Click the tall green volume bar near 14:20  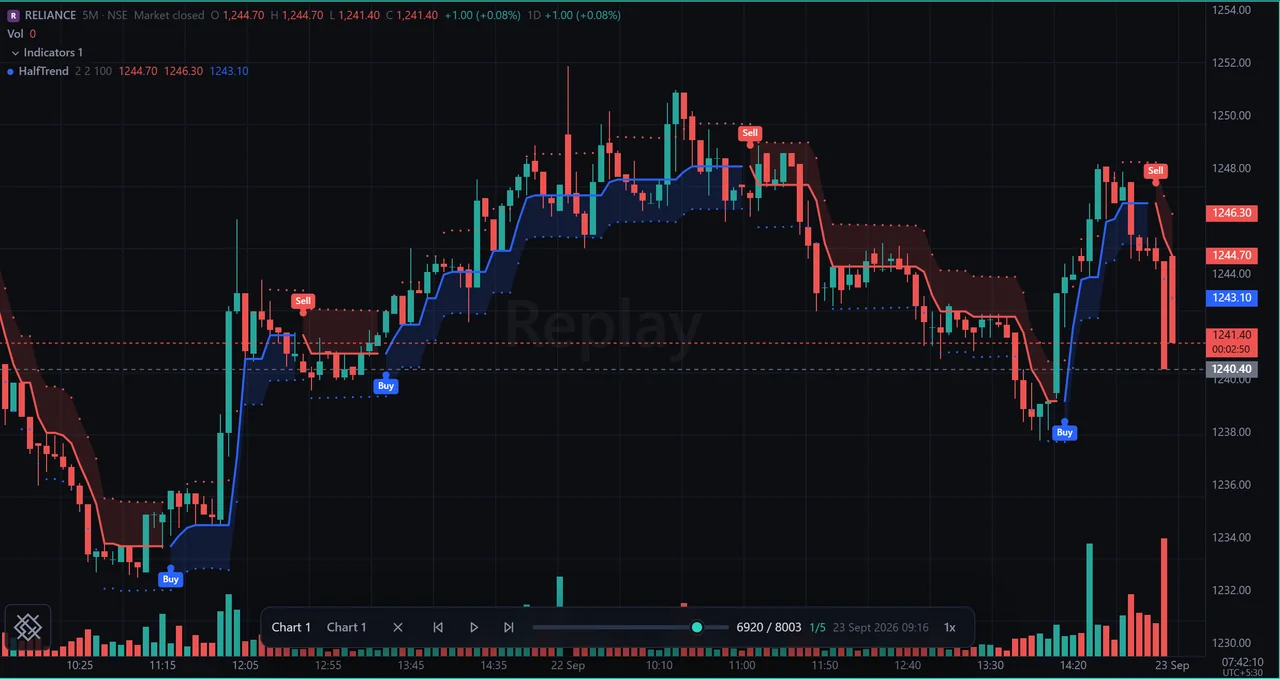(x=1089, y=600)
